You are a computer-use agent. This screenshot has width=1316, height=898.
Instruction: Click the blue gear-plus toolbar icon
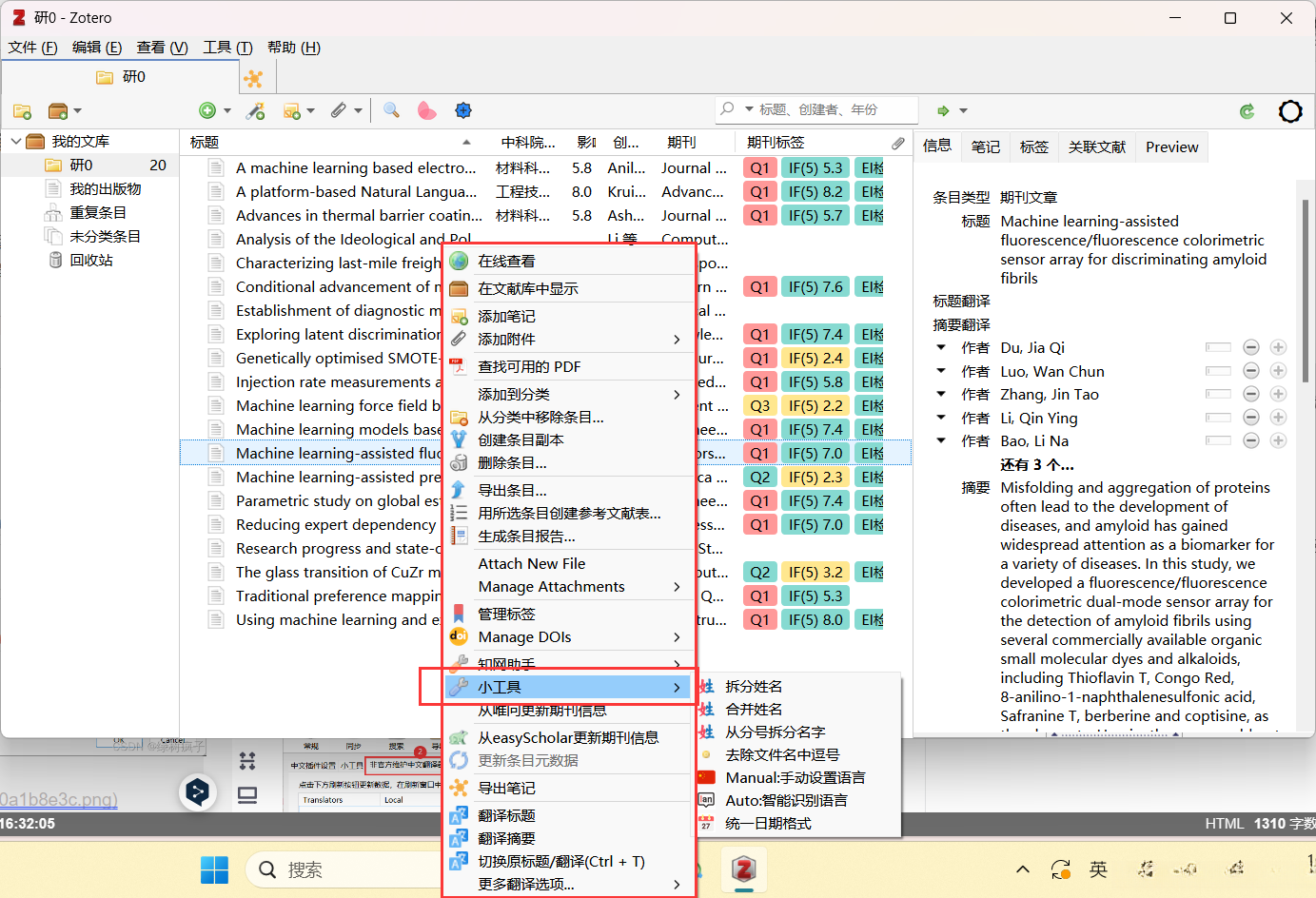point(463,110)
